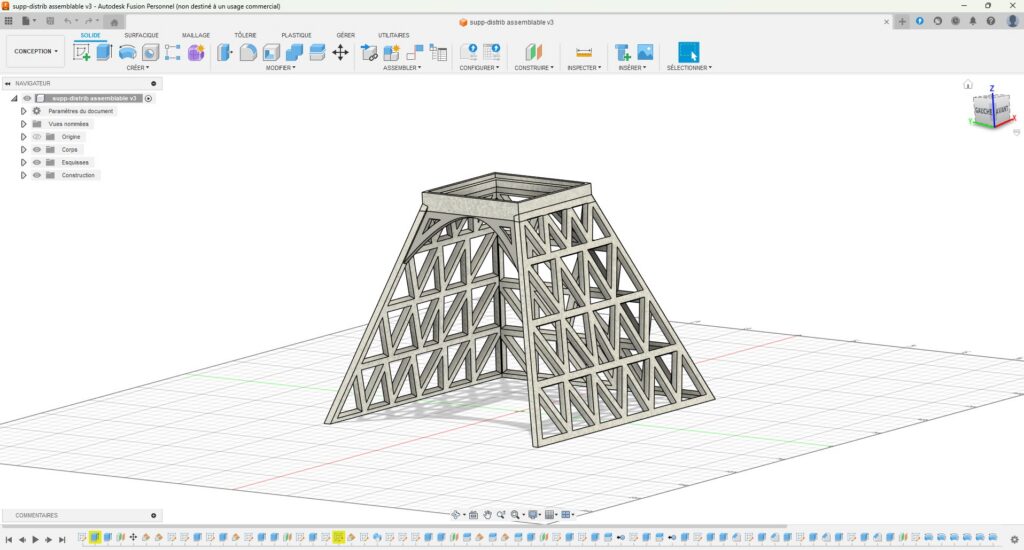Toggle visibility of the Esquisses folder
Image resolution: width=1024 pixels, height=550 pixels.
point(37,162)
